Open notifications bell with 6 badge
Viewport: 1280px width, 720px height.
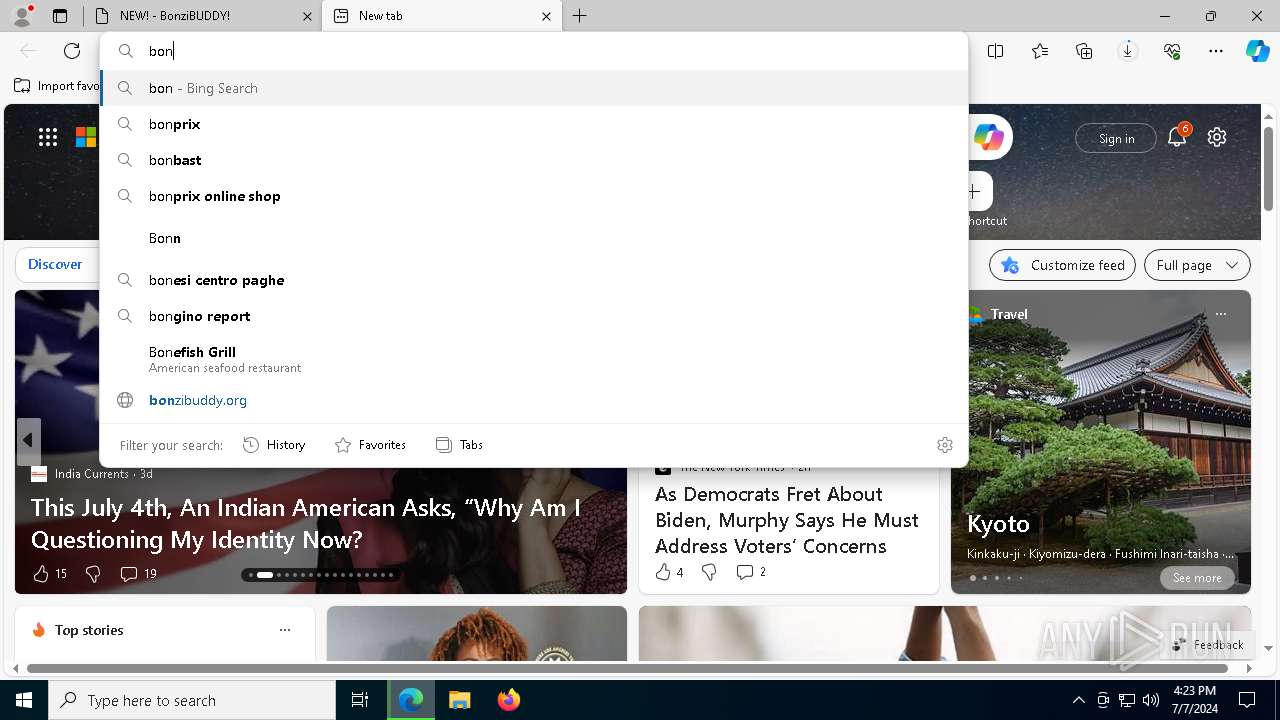(x=1177, y=137)
